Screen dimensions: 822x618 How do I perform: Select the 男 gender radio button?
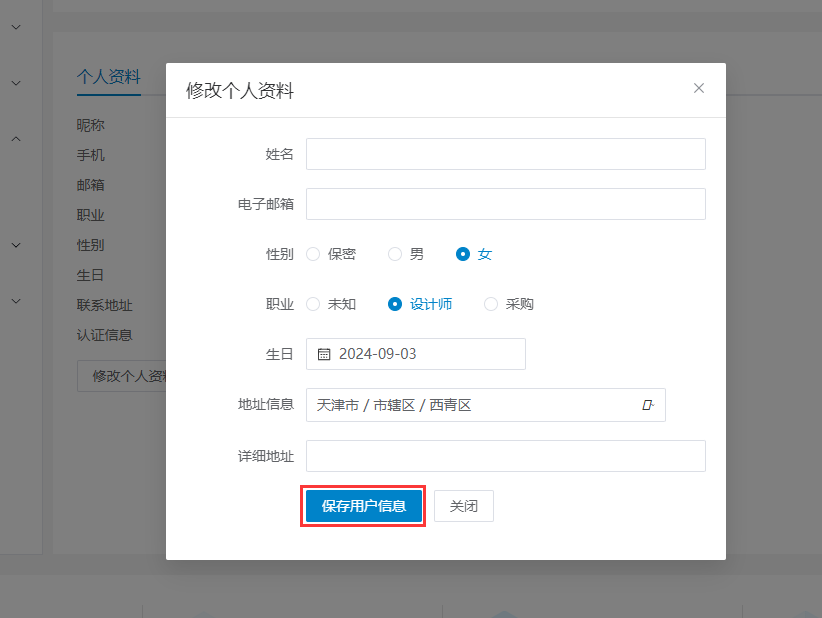click(395, 254)
